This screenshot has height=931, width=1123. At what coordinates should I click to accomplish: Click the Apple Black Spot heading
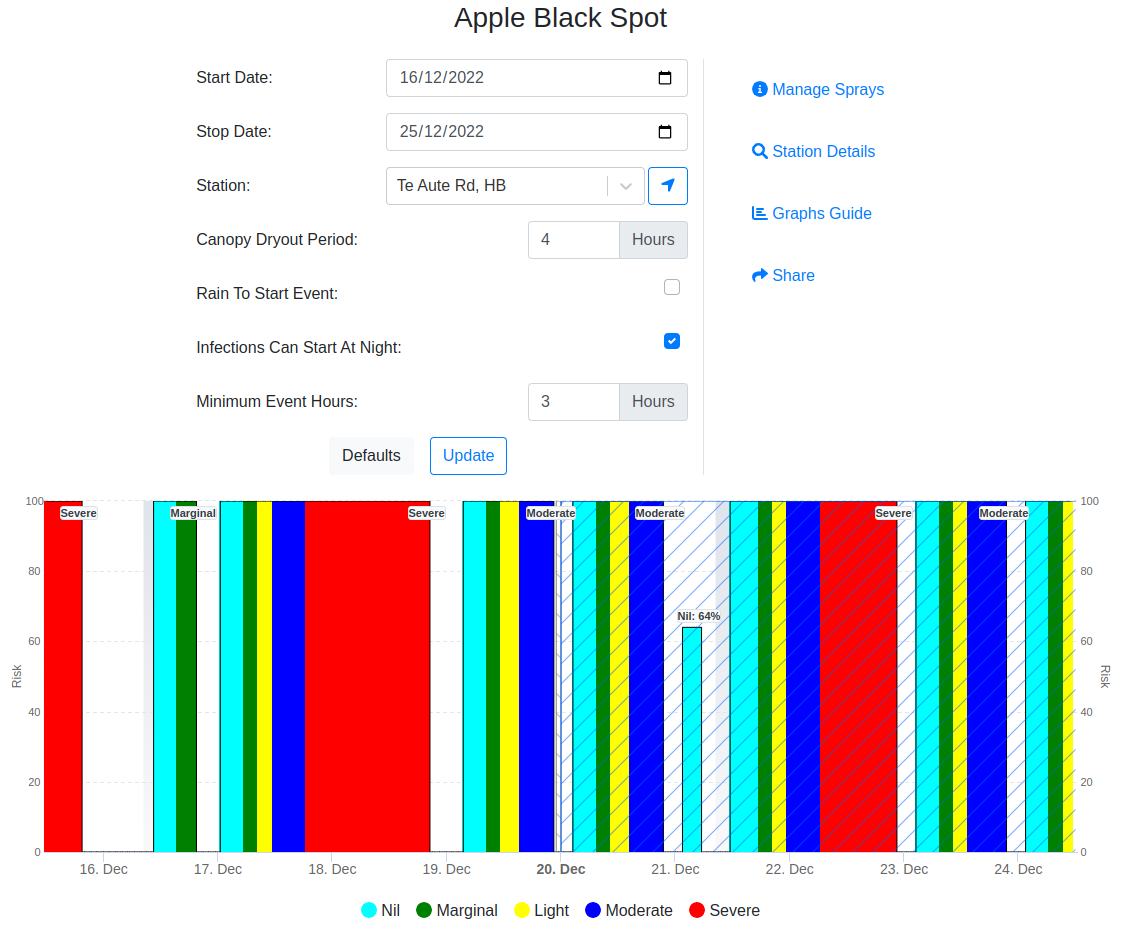point(561,18)
